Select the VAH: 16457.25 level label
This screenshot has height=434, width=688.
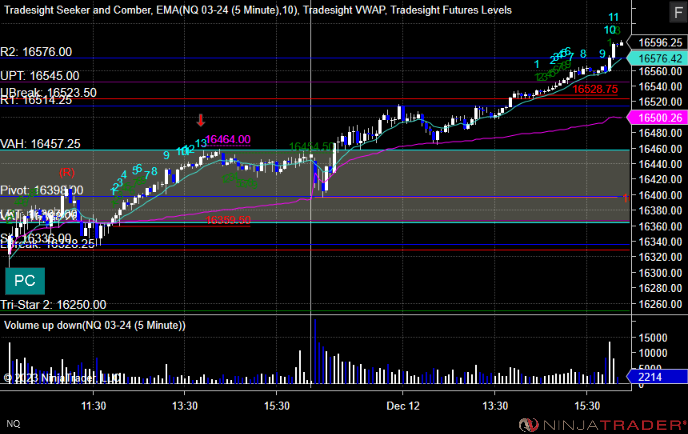(40, 144)
